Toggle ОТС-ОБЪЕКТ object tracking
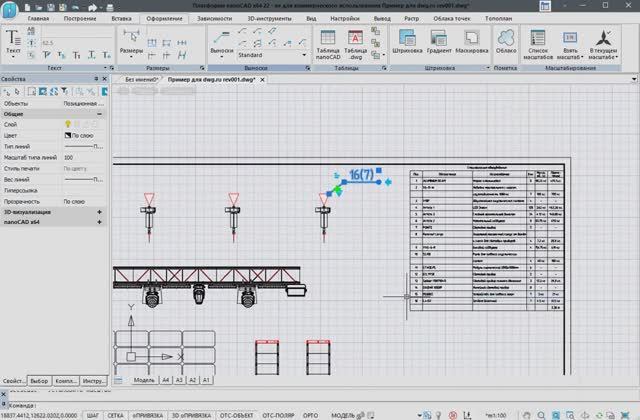Viewport: 640px width, 420px height. (x=236, y=415)
